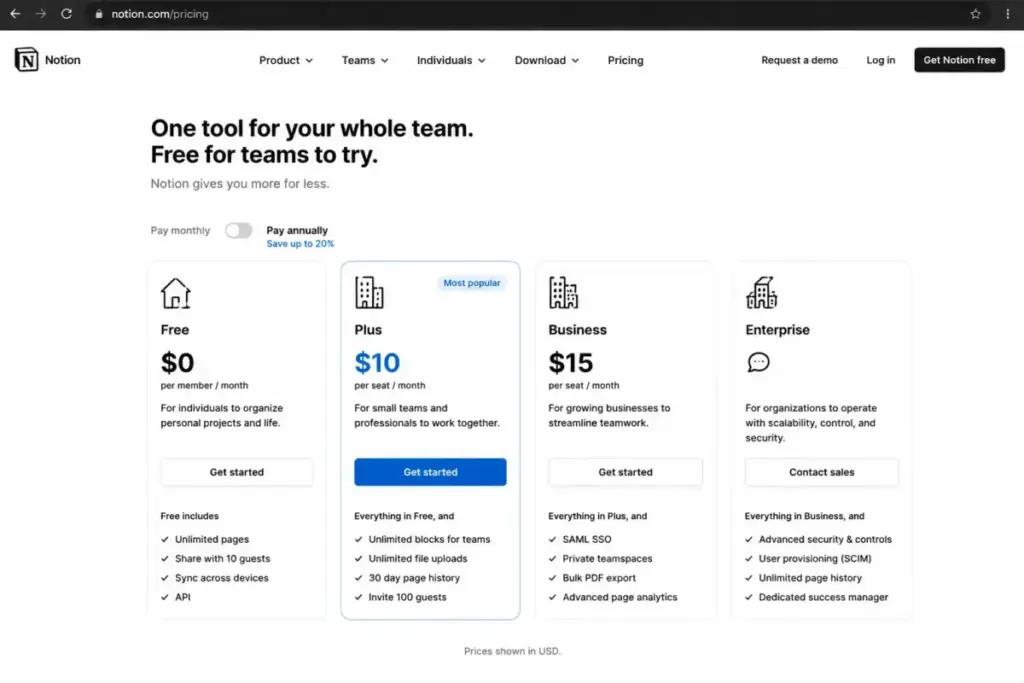Viewport: 1024px width, 683px height.
Task: Reload the page with the refresh icon
Action: point(67,14)
